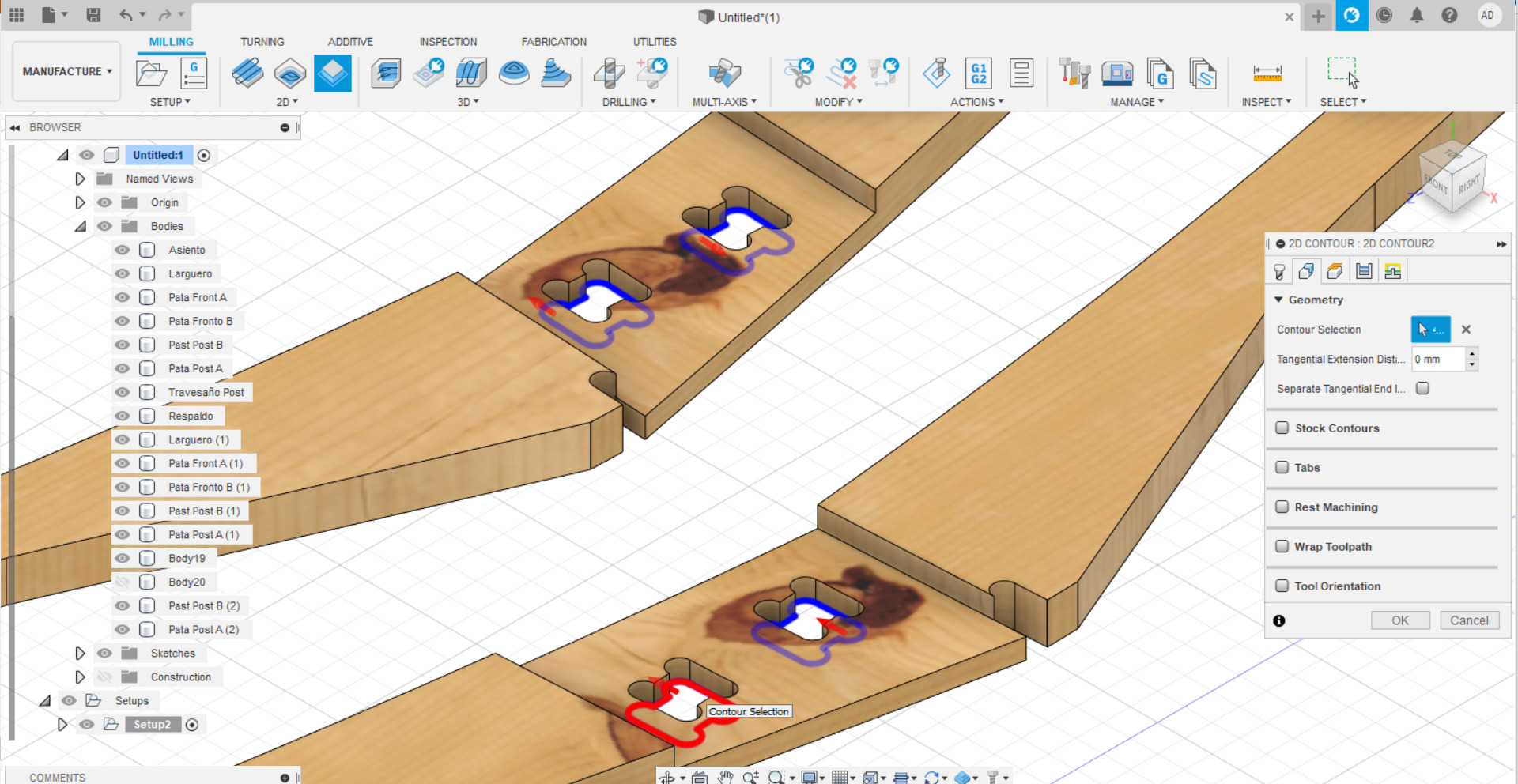Switch to the INSPECTION tab
The width and height of the screenshot is (1518, 784).
(448, 42)
